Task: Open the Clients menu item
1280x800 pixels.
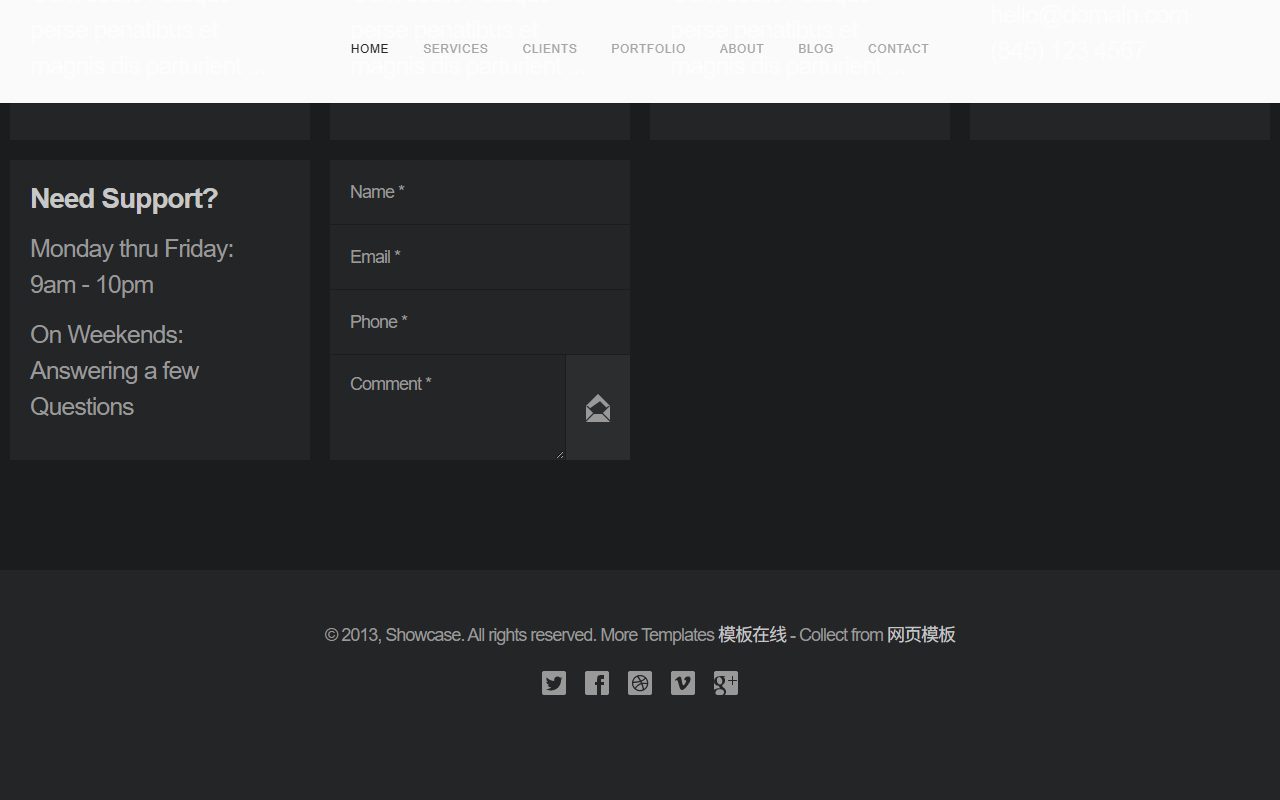Action: tap(549, 48)
